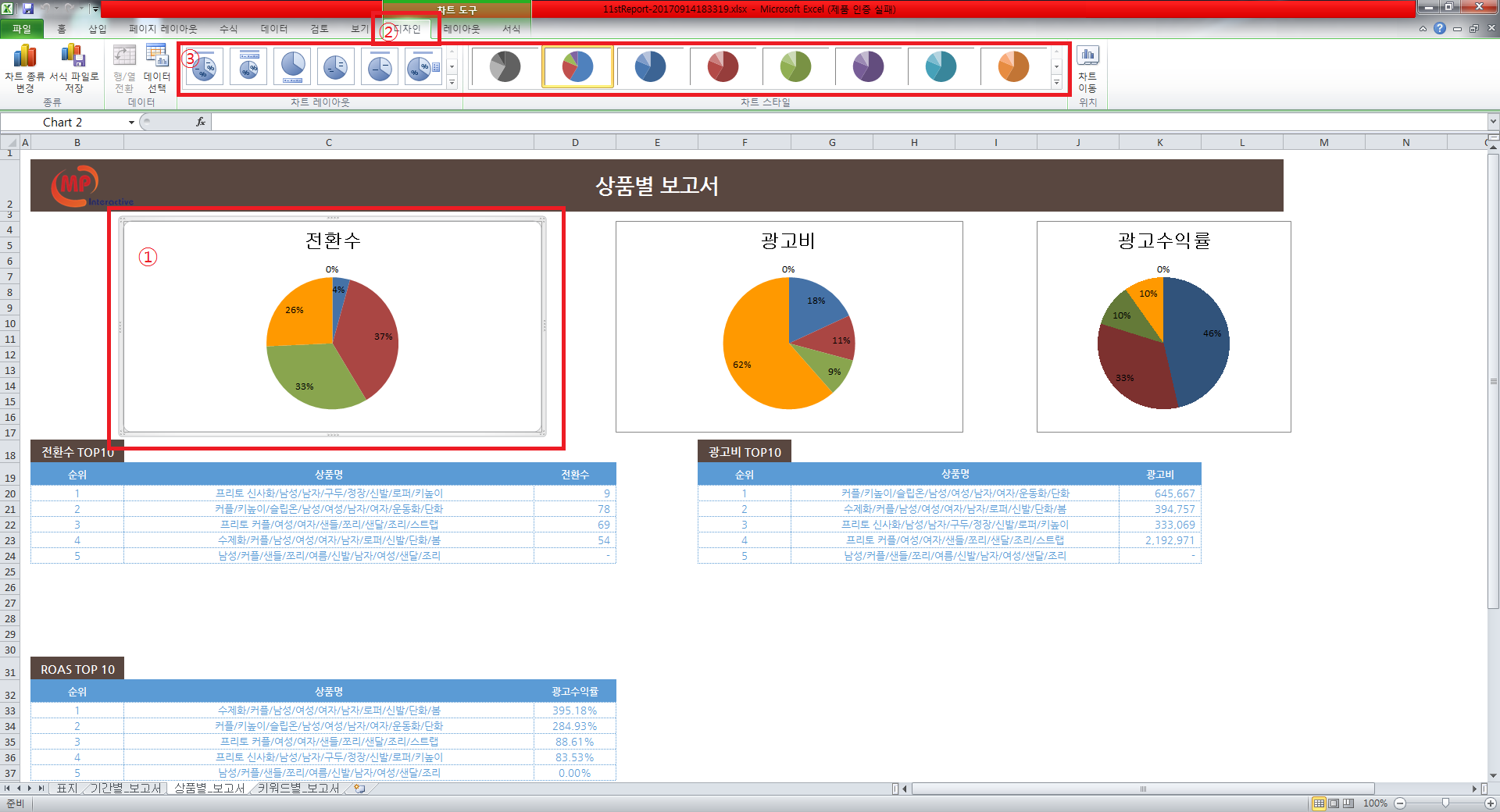Image resolution: width=1500 pixels, height=812 pixels.
Task: Click the zoom slider handle
Action: pos(1445,803)
